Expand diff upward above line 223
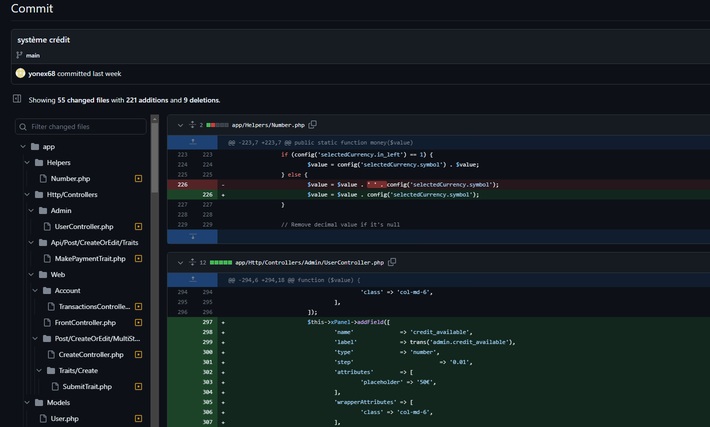 [192, 142]
